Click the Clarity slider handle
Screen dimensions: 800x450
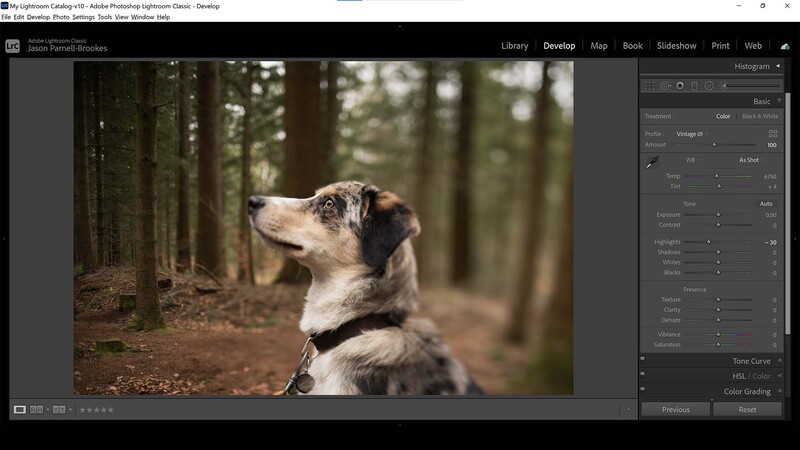(x=718, y=310)
